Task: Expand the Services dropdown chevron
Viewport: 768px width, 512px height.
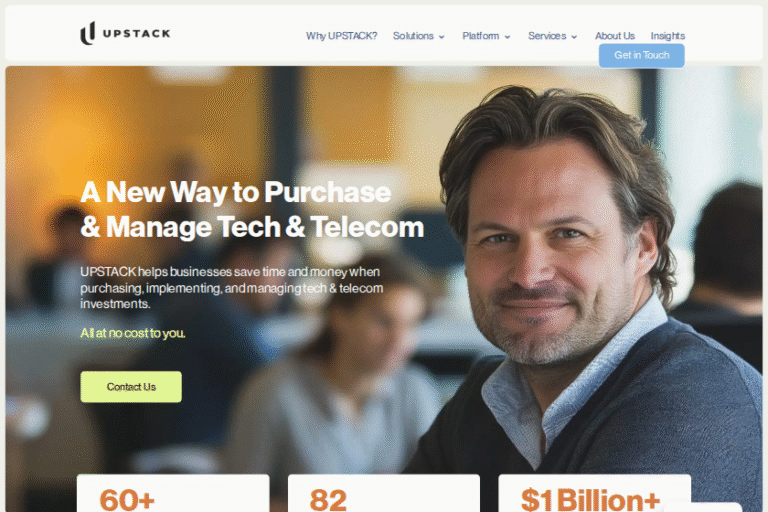Action: pyautogui.click(x=574, y=37)
